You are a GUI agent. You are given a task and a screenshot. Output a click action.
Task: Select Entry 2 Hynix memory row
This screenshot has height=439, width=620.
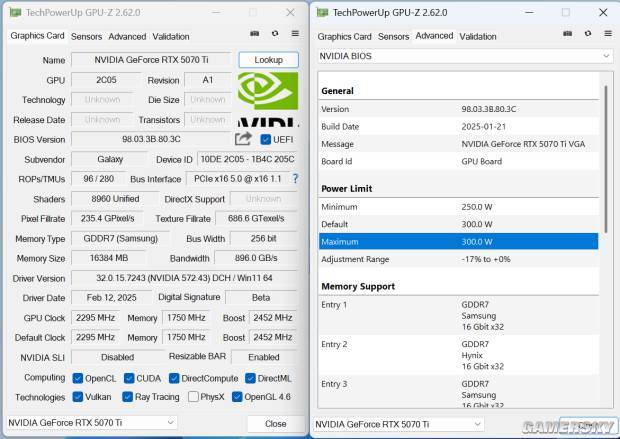(x=459, y=355)
